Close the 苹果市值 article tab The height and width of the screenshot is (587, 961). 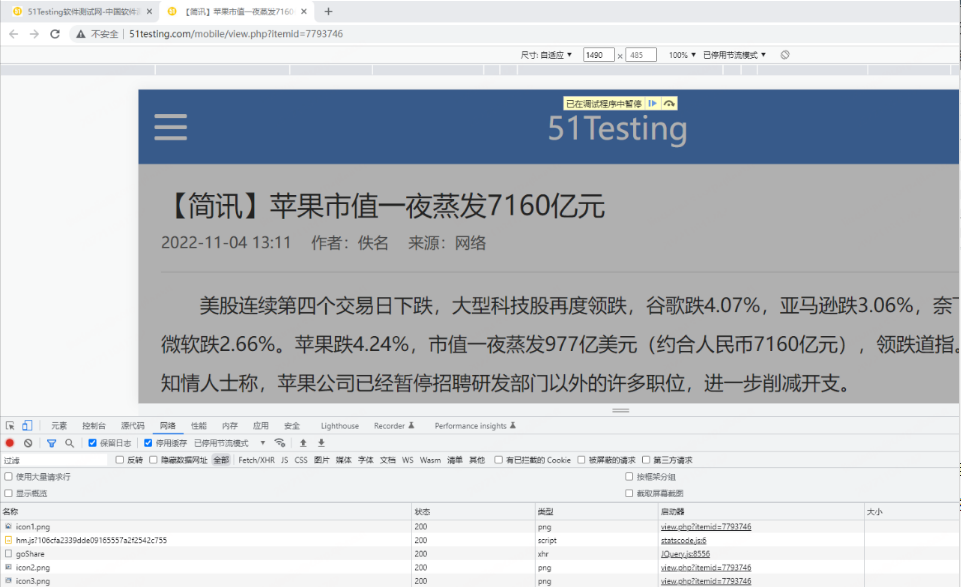coord(304,11)
